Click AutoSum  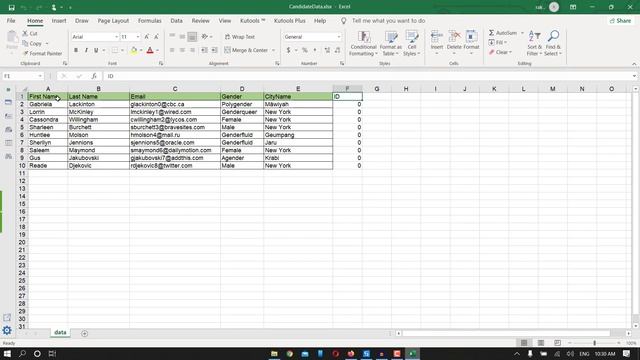pyautogui.click(x=503, y=33)
